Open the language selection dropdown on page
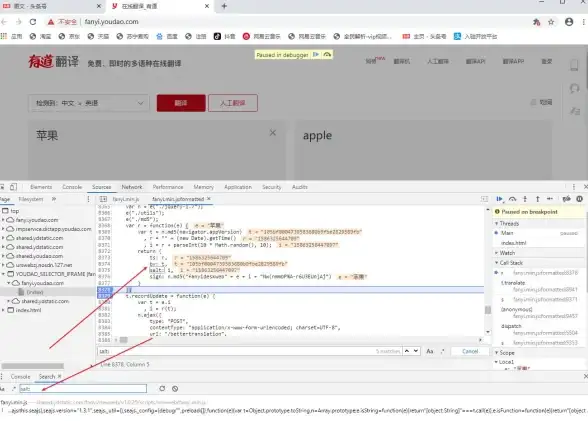This screenshot has width=588, height=421. pyautogui.click(x=89, y=103)
